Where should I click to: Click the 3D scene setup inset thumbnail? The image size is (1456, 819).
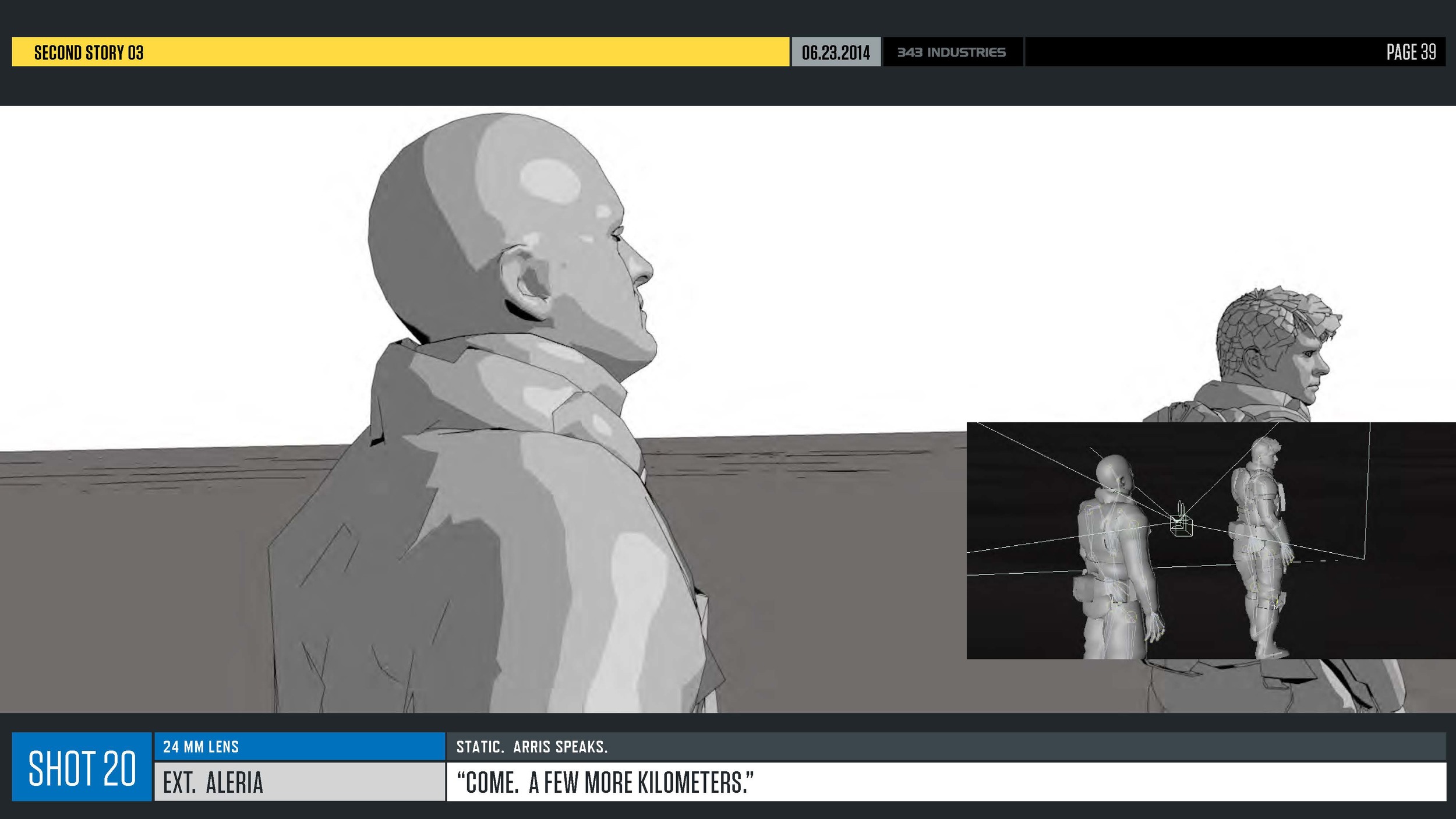1211,541
